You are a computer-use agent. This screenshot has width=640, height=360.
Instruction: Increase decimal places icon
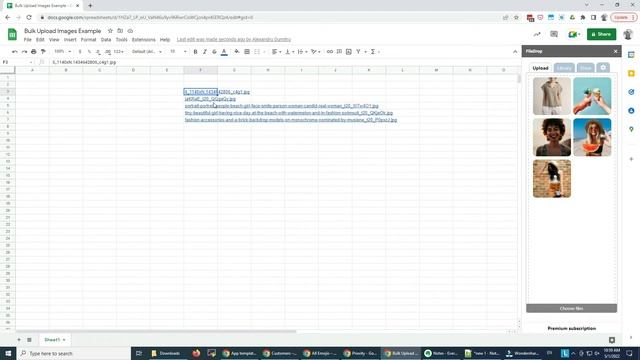pyautogui.click(x=108, y=52)
